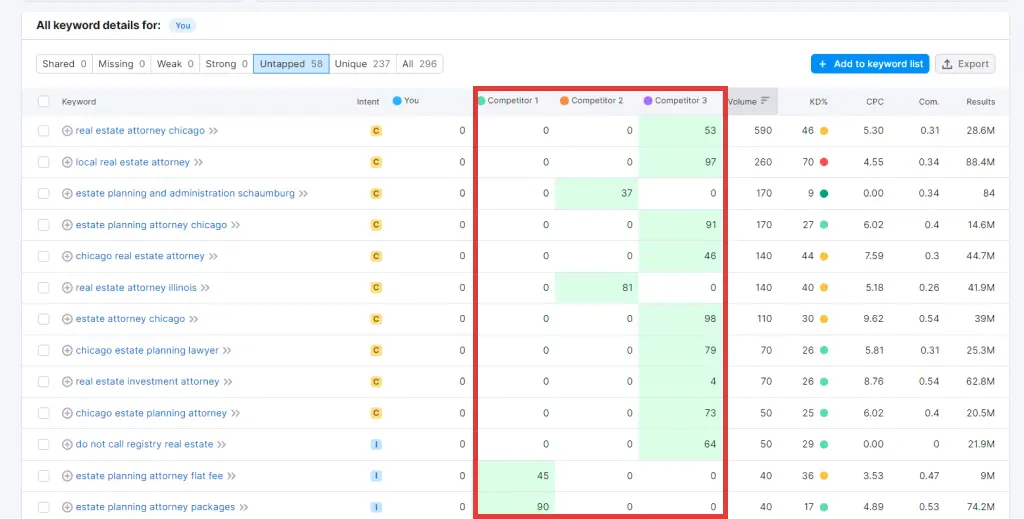Expand arrows after 'estate attorney chicago'
This screenshot has width=1024, height=519.
click(194, 319)
